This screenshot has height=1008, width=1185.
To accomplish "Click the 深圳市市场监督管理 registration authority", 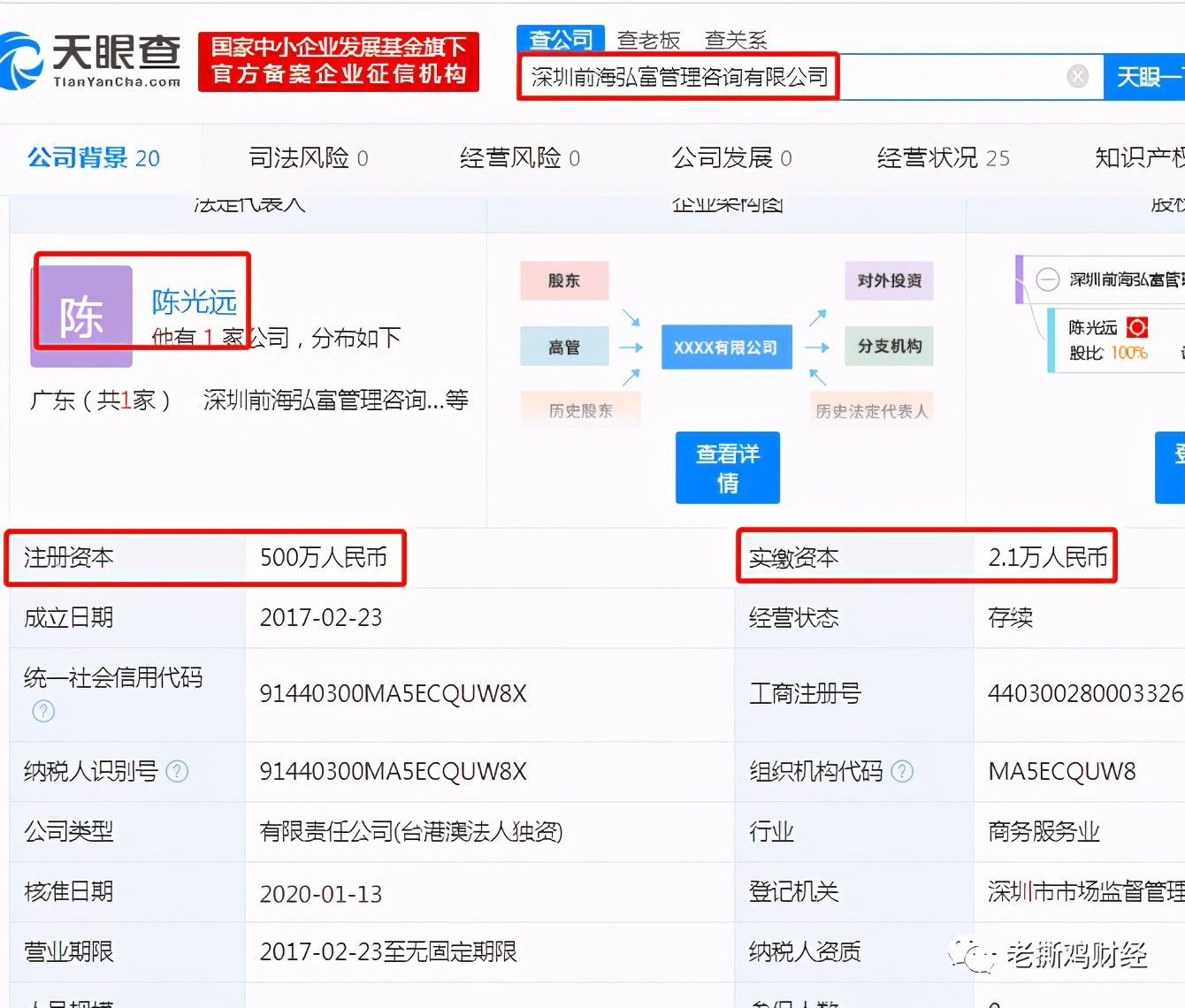I will (x=1086, y=891).
